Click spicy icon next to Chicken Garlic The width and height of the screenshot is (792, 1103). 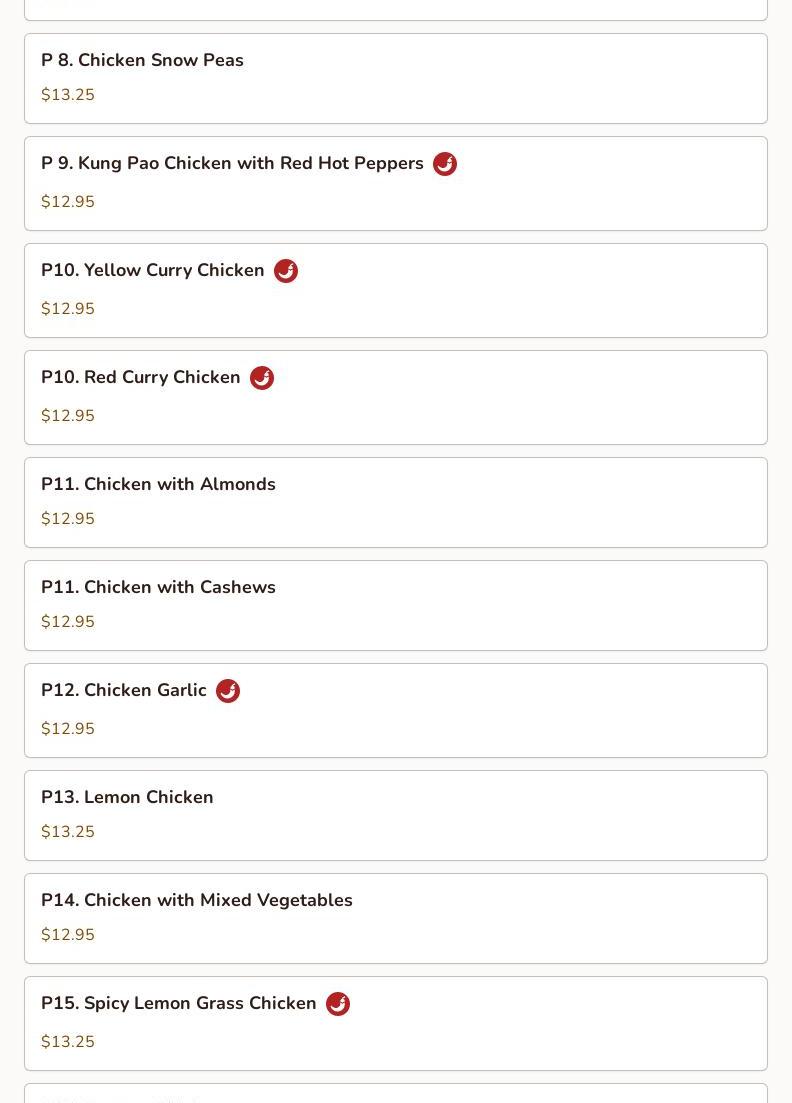tap(228, 691)
